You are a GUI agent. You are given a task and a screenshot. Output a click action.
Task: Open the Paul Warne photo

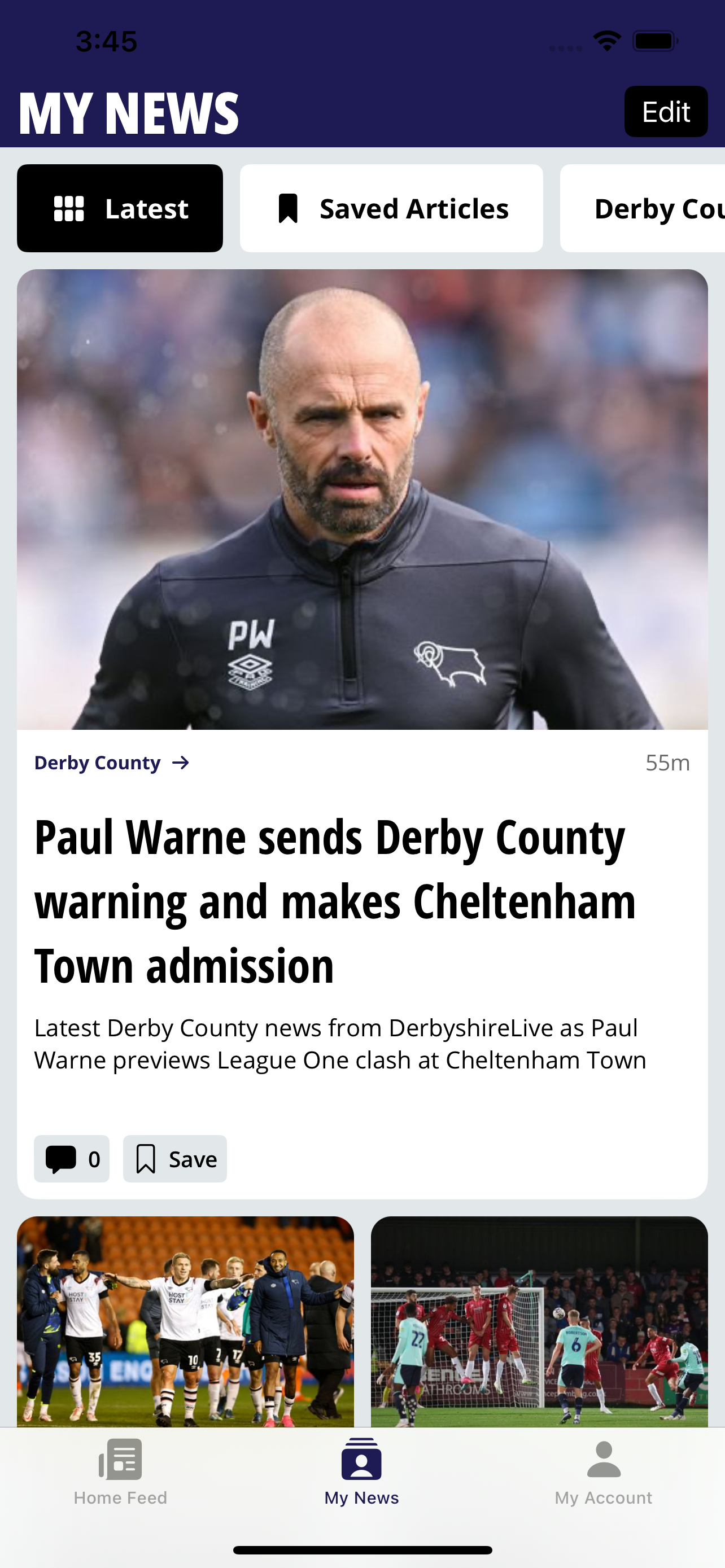(x=362, y=499)
